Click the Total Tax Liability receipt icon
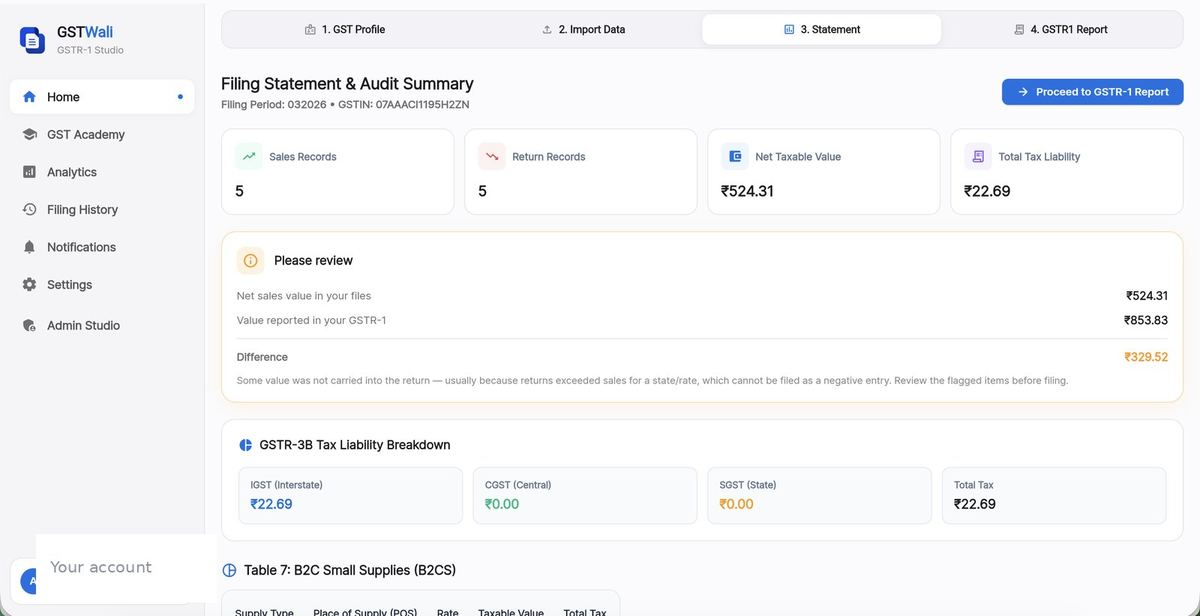Screen dimensions: 1200x616 coord(978,156)
